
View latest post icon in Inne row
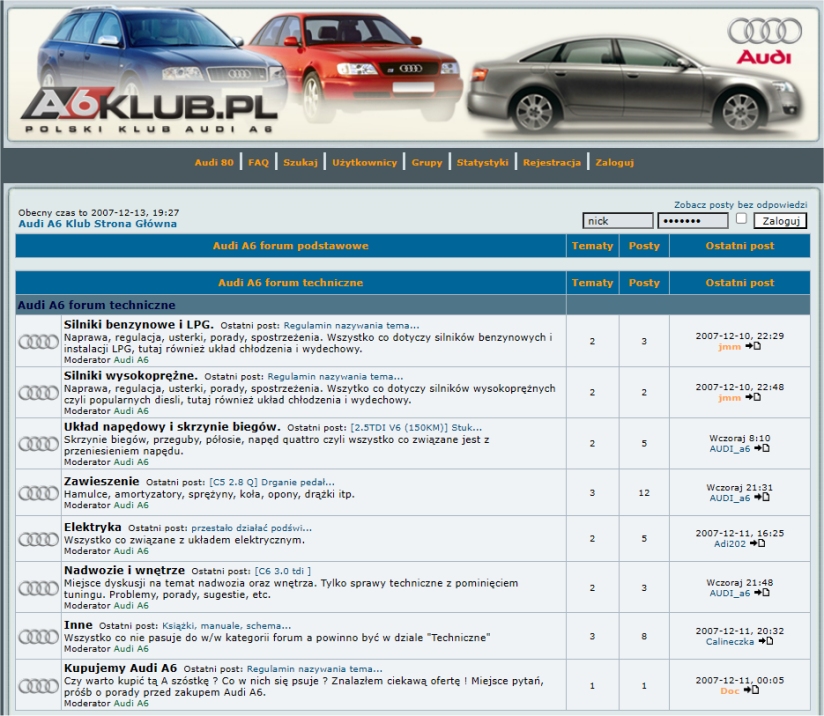[x=766, y=641]
